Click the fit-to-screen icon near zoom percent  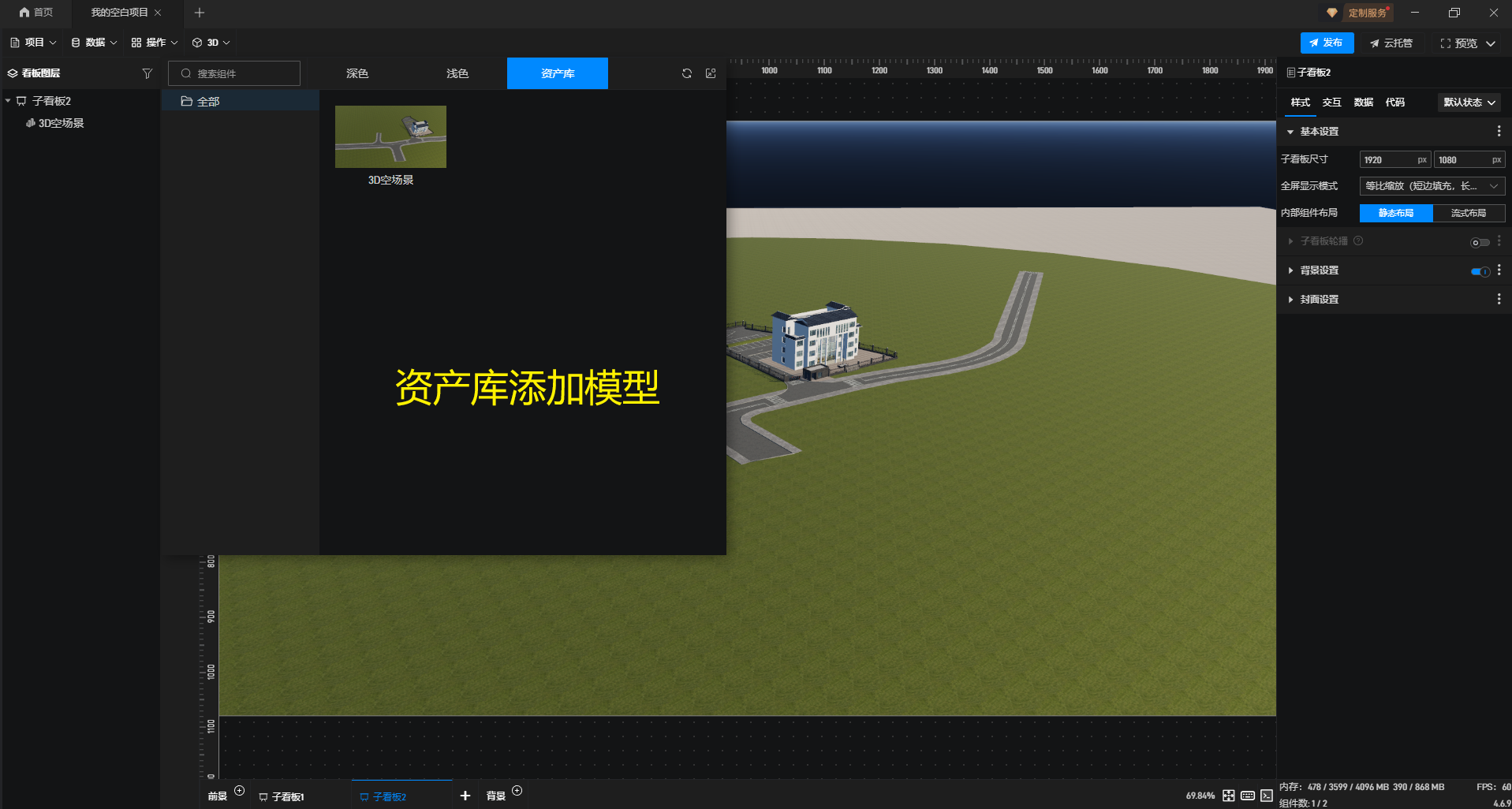pyautogui.click(x=1228, y=796)
